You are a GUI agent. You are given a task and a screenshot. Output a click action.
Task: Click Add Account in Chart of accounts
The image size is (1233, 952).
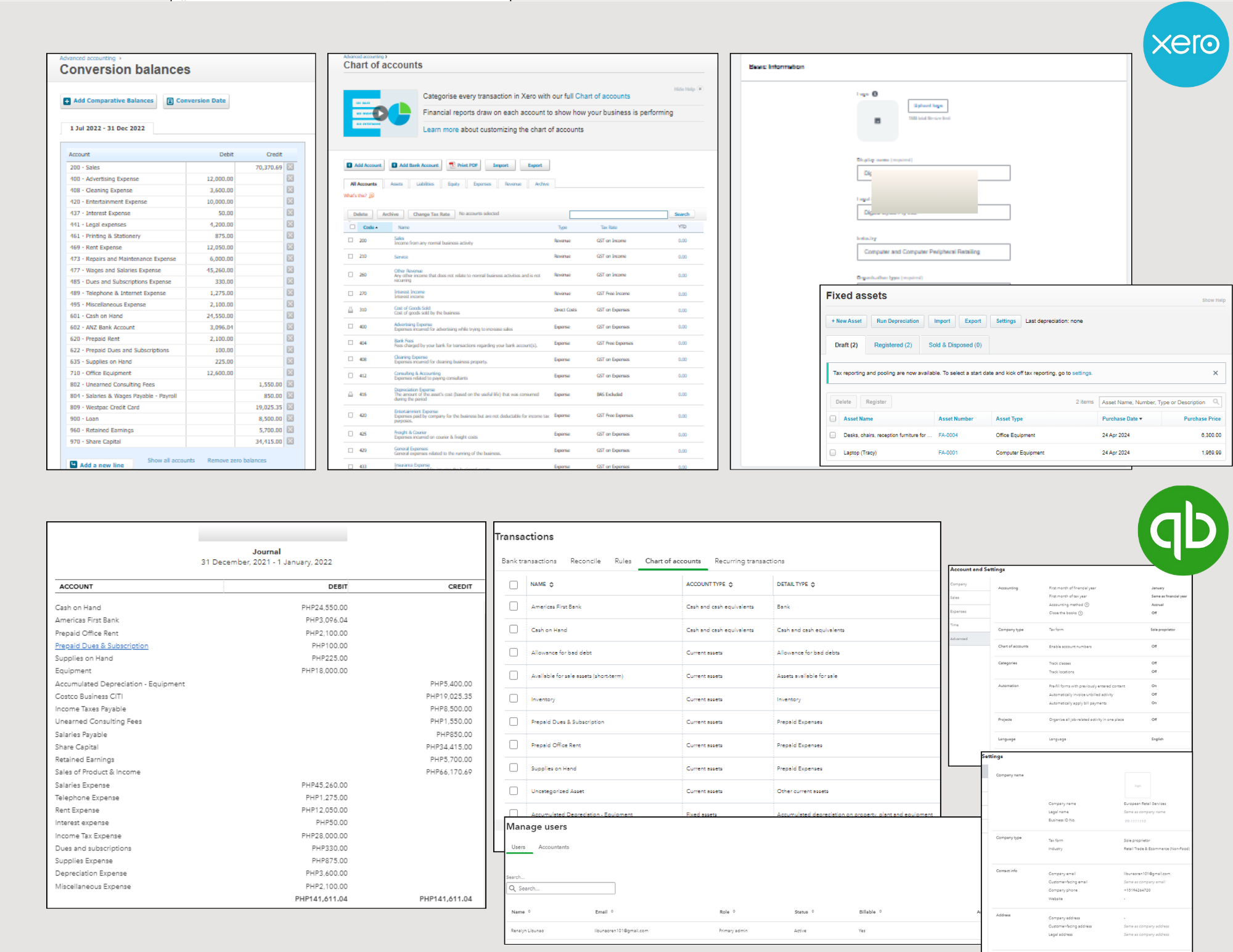click(364, 165)
